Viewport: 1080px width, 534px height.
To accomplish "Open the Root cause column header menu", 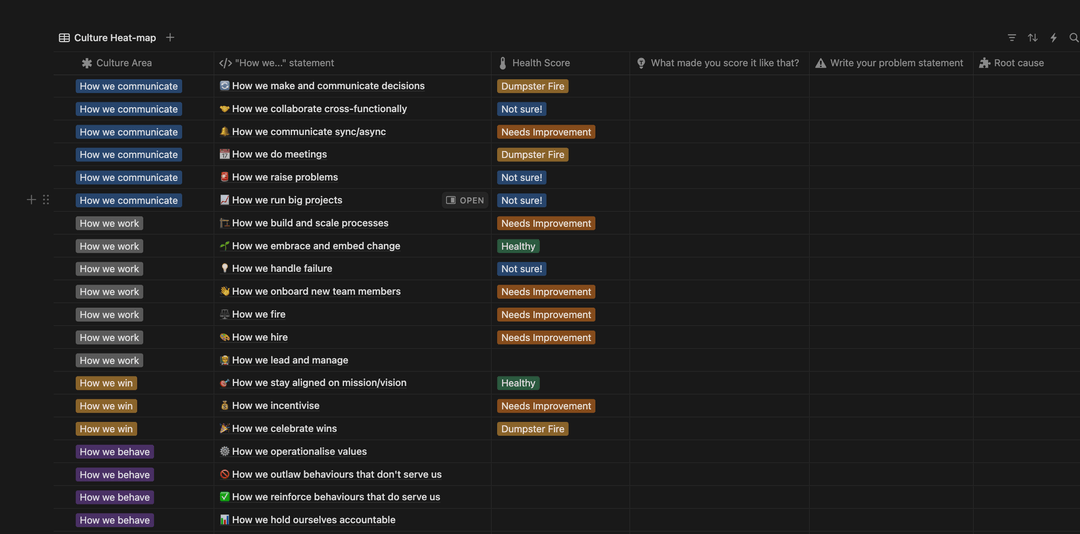I will pyautogui.click(x=1018, y=63).
